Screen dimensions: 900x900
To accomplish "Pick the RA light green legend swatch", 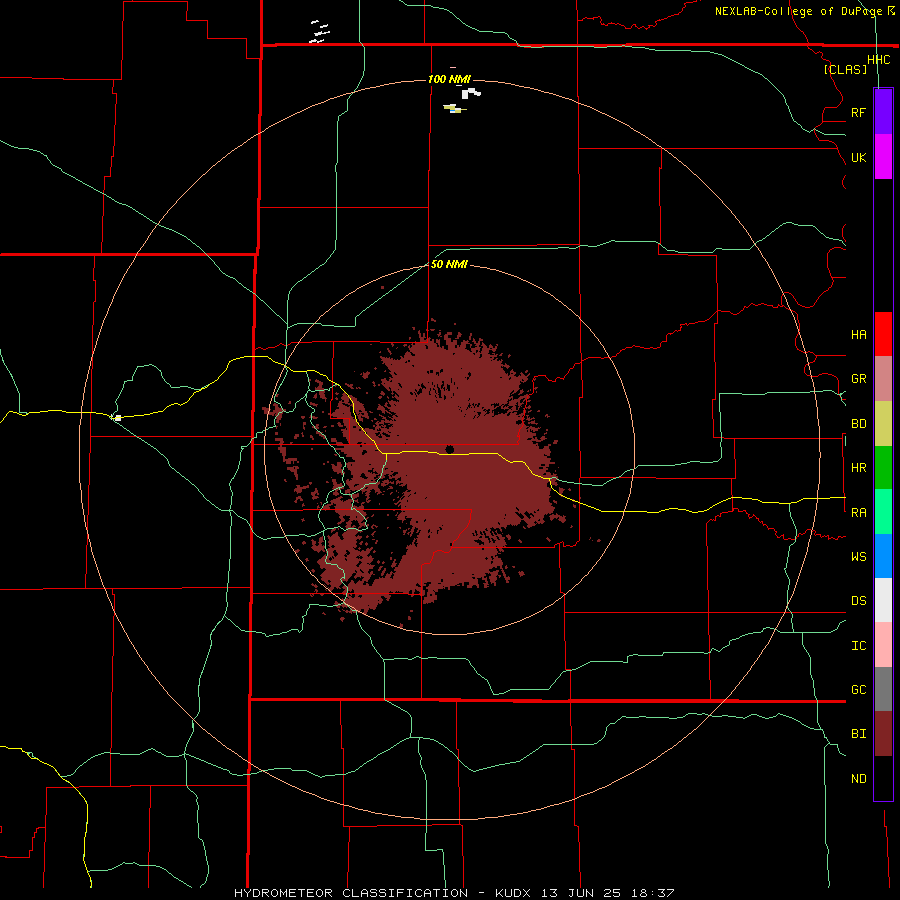I will pyautogui.click(x=883, y=512).
